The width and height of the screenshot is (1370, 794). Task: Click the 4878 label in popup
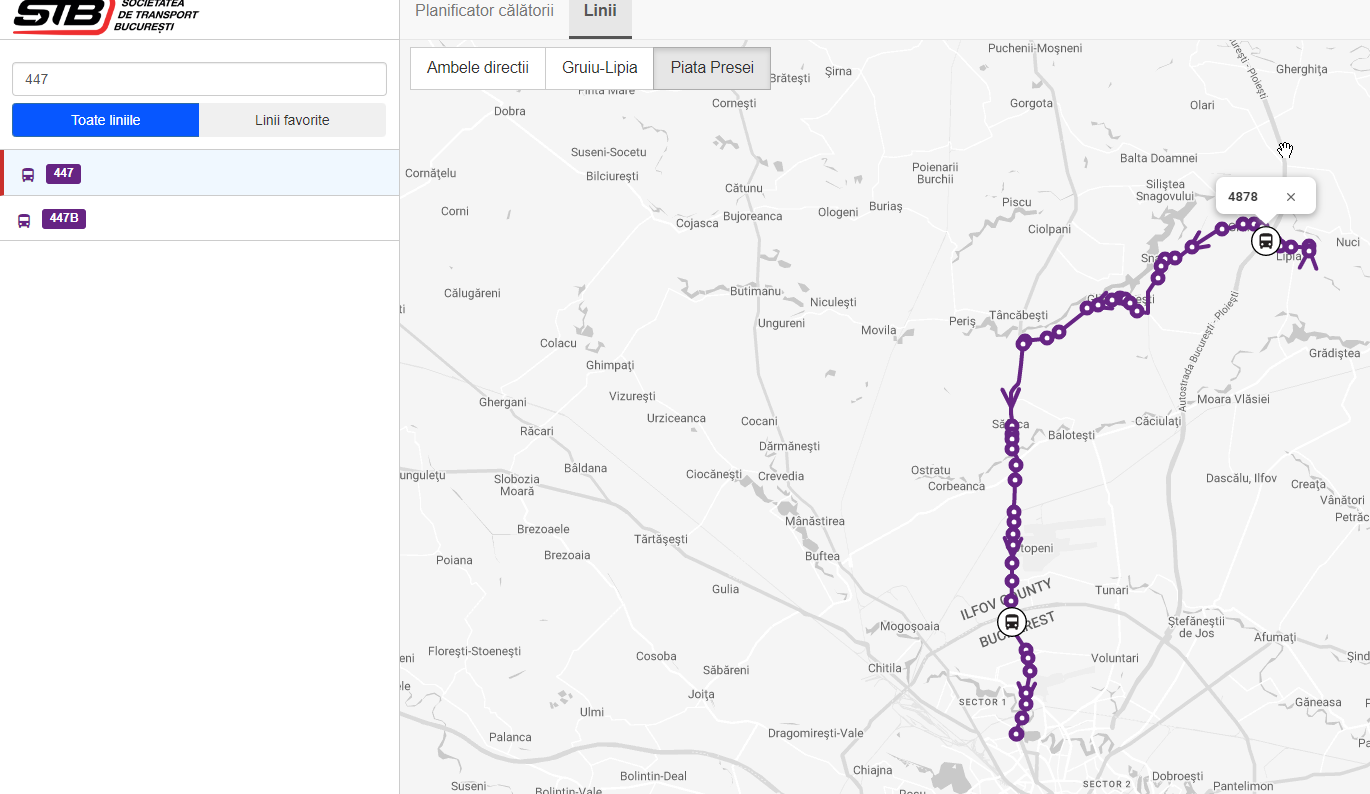point(1243,197)
